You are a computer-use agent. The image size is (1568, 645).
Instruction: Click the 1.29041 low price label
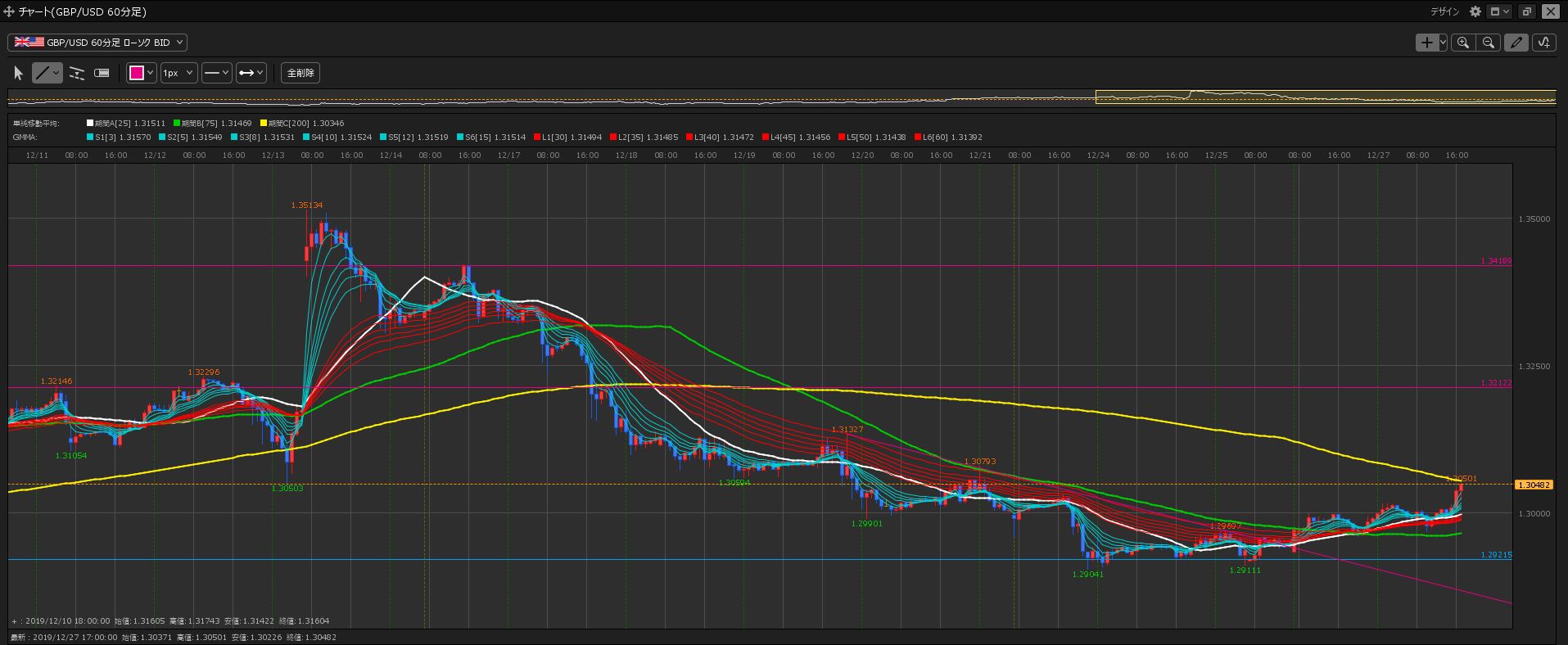coord(1088,575)
